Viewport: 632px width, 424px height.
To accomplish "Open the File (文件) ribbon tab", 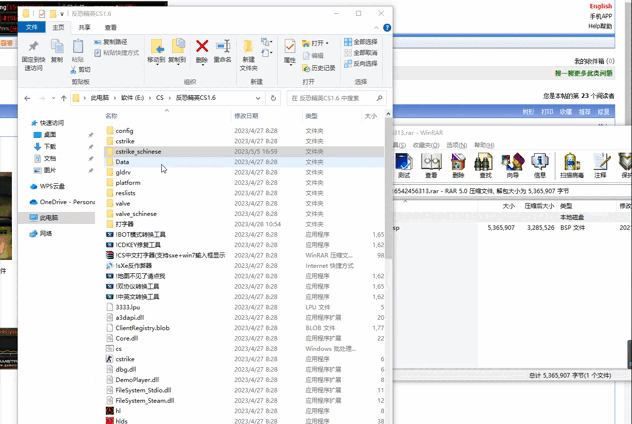I will (x=31, y=27).
